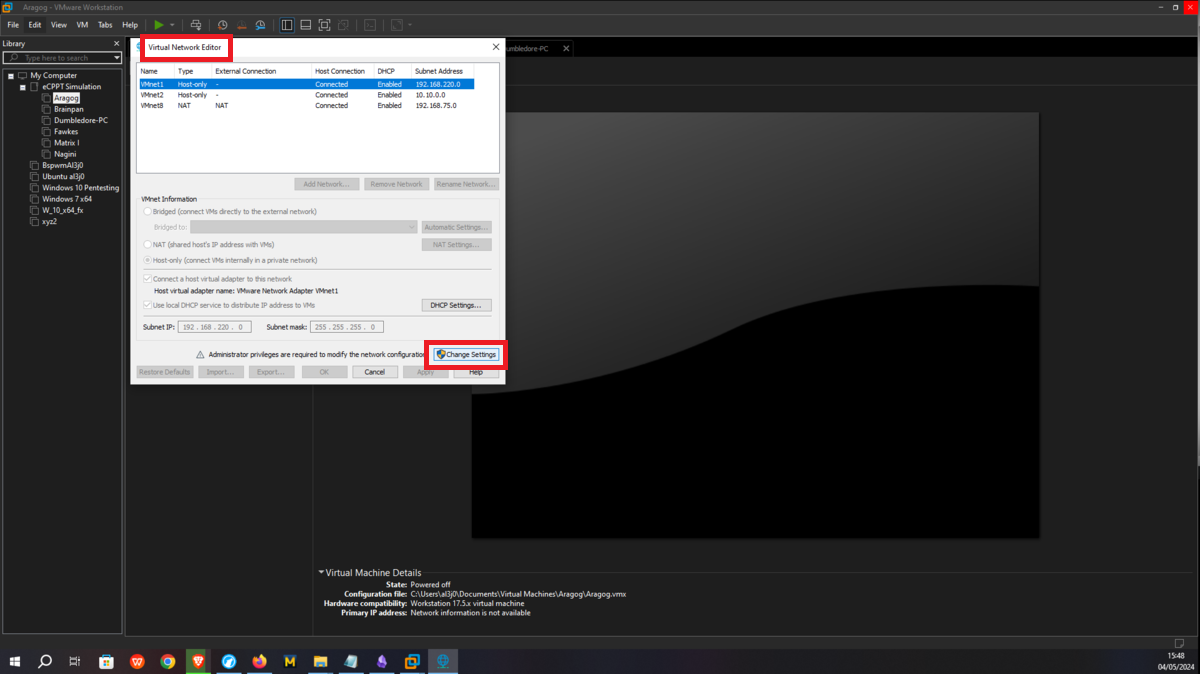Image resolution: width=1200 pixels, height=674 pixels.
Task: Click Cancel in Virtual Network Editor
Action: pyautogui.click(x=374, y=372)
